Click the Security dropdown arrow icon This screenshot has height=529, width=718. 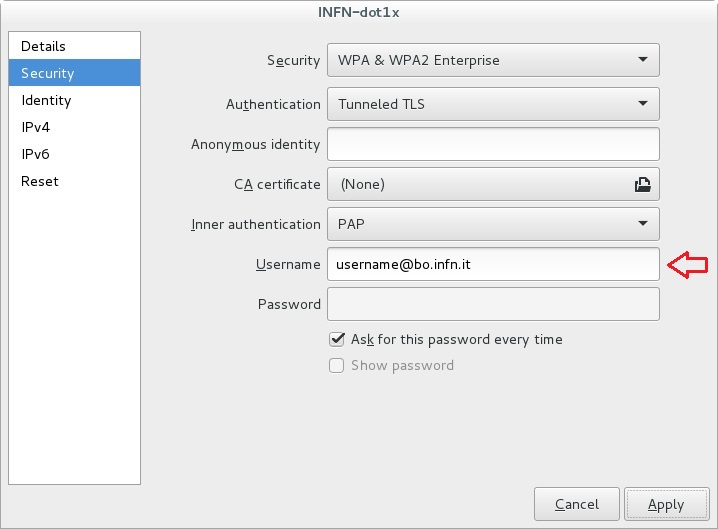click(x=643, y=60)
